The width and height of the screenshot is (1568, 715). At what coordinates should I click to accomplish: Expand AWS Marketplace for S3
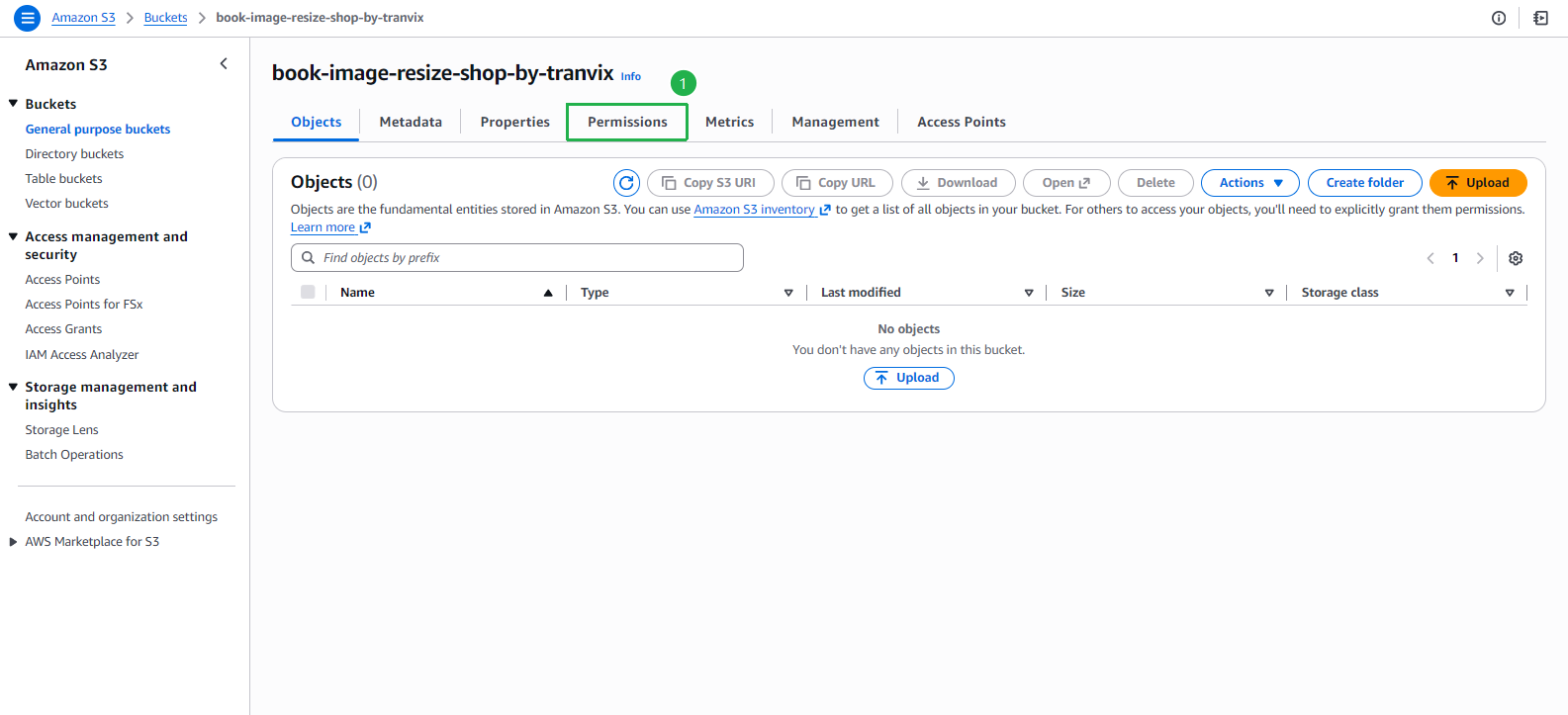point(14,542)
